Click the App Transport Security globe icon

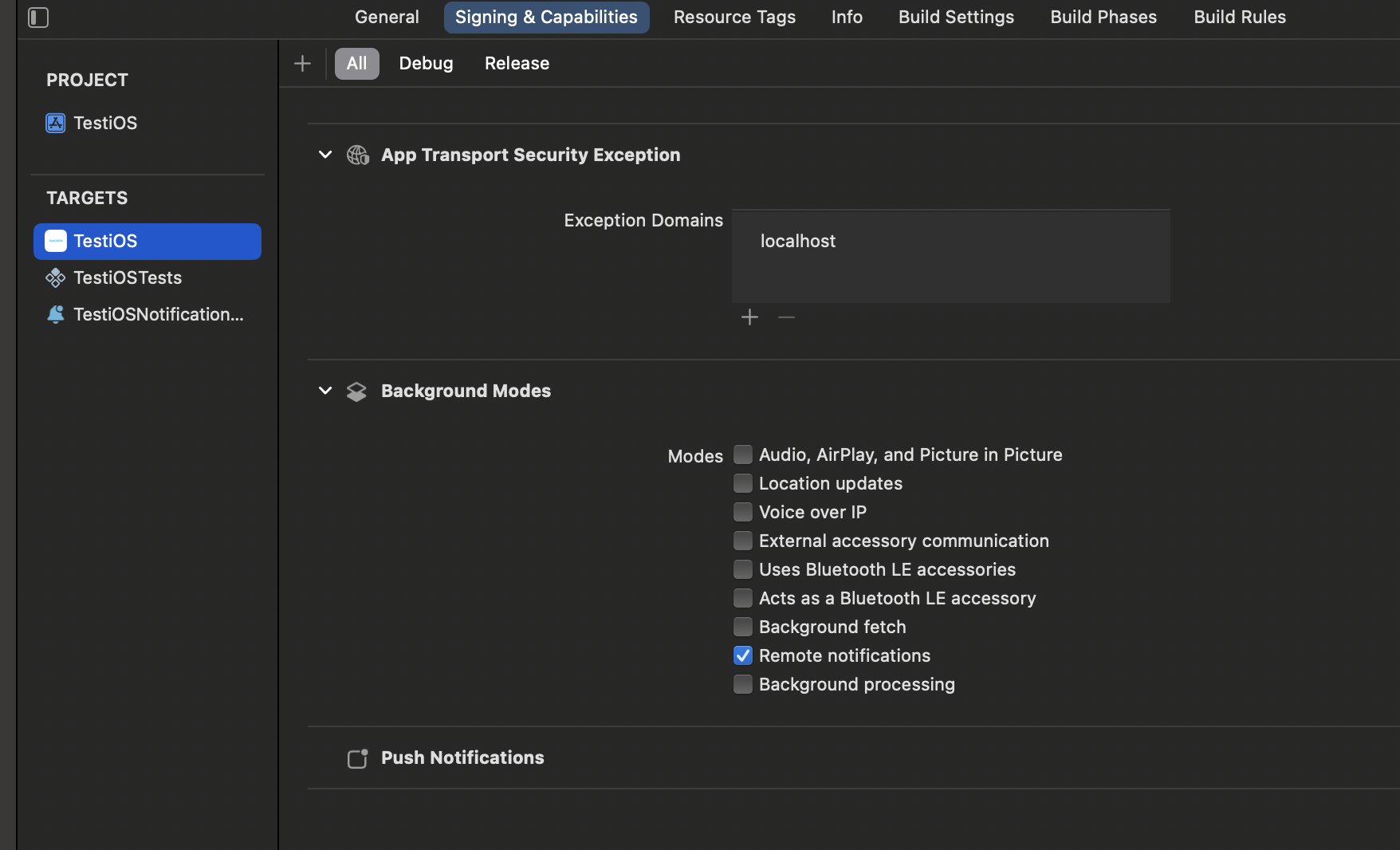pos(357,155)
